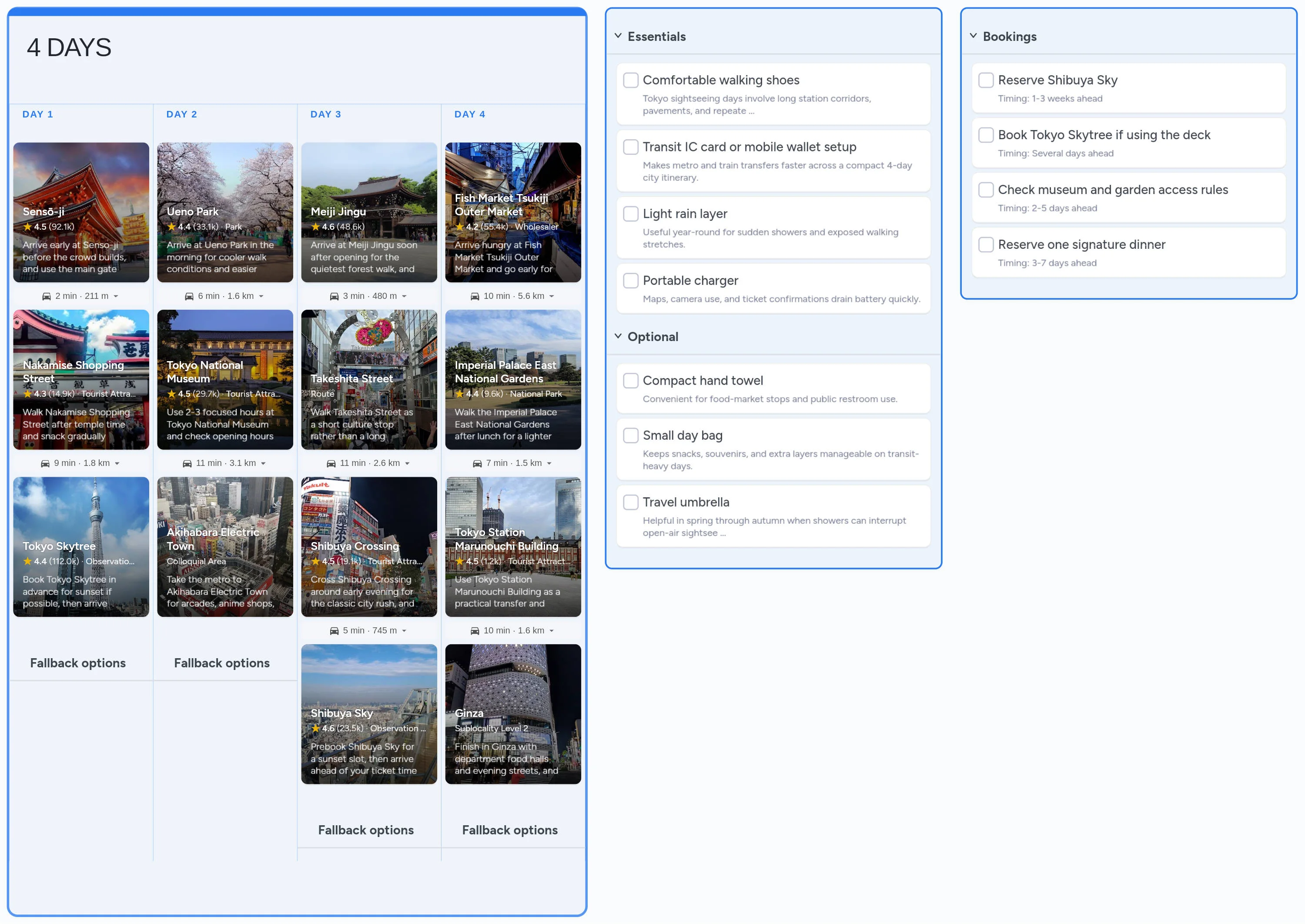Image resolution: width=1305 pixels, height=924 pixels.
Task: Click the Ginza card thumbnail
Action: click(x=512, y=715)
